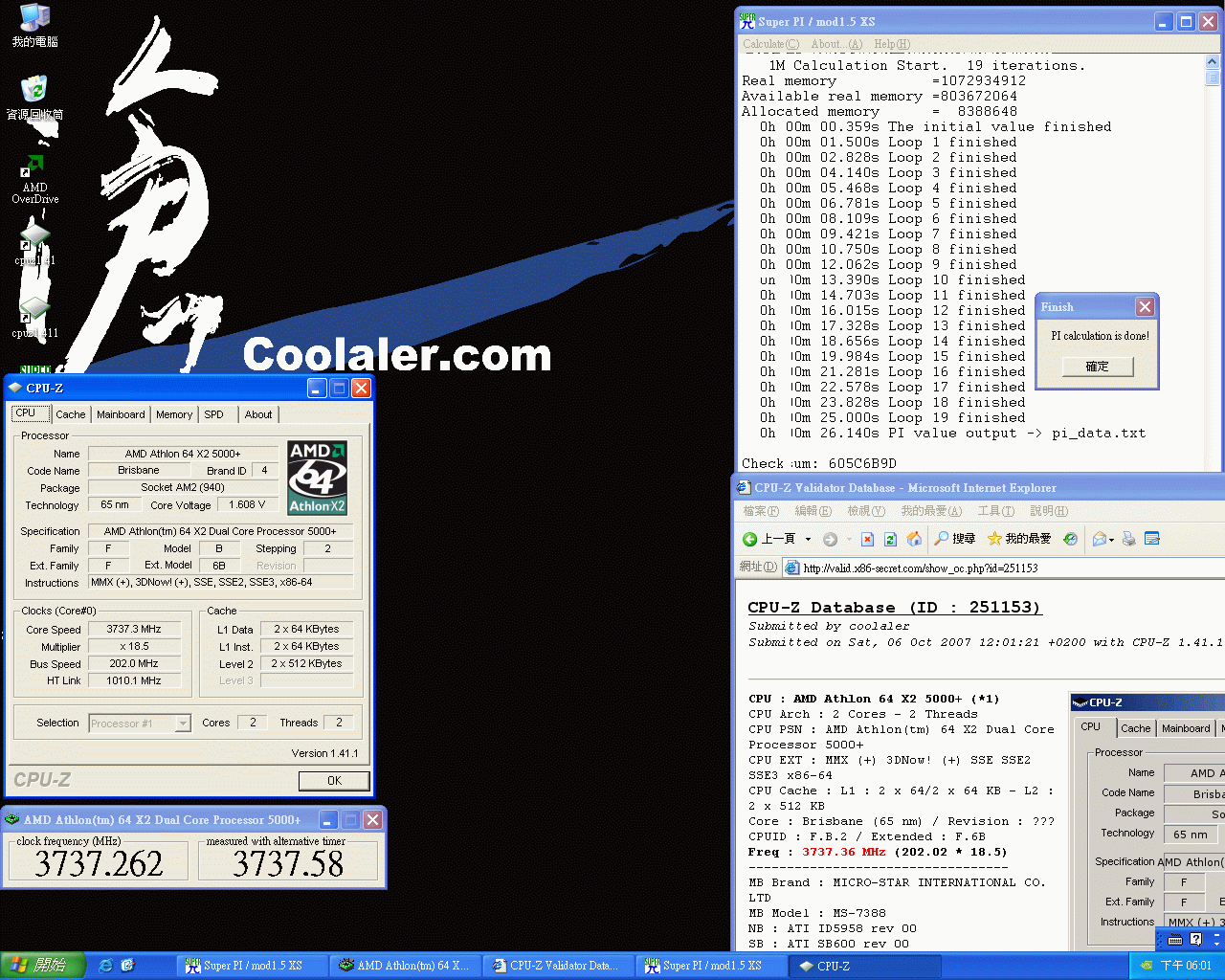
Task: Open Super PI Help menu
Action: coord(892,44)
